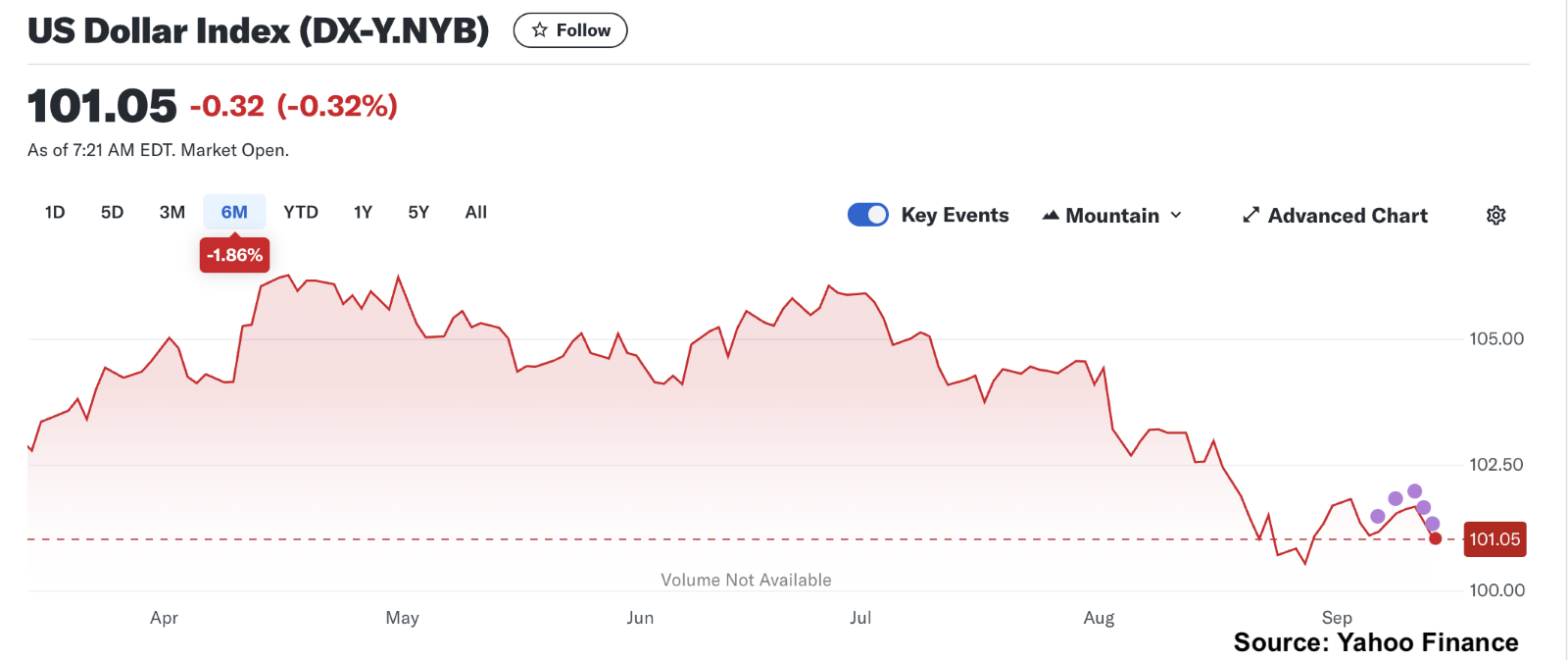Click the topmost purple key event dot

(1414, 491)
